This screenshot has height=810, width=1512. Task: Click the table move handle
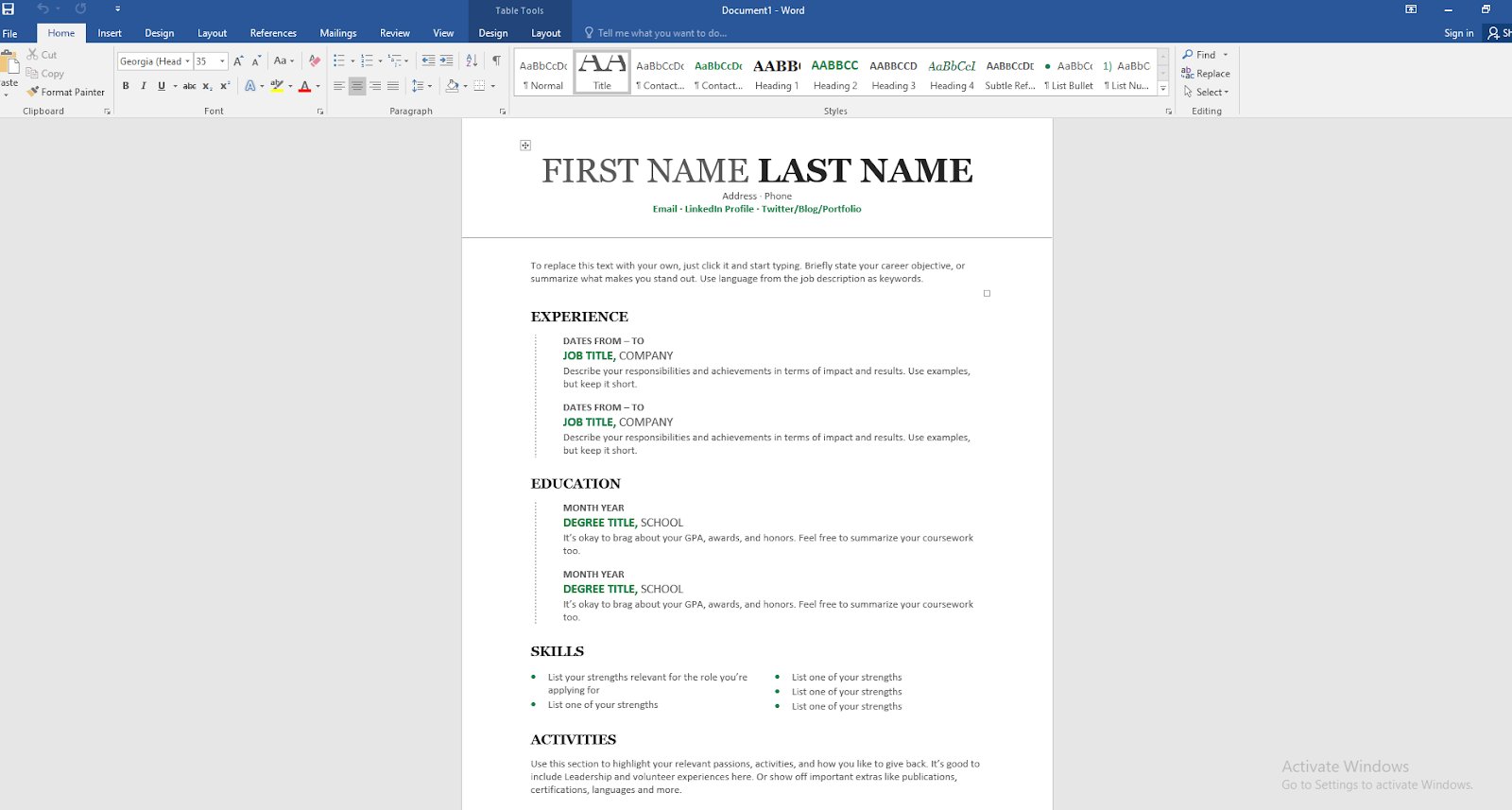pos(525,145)
